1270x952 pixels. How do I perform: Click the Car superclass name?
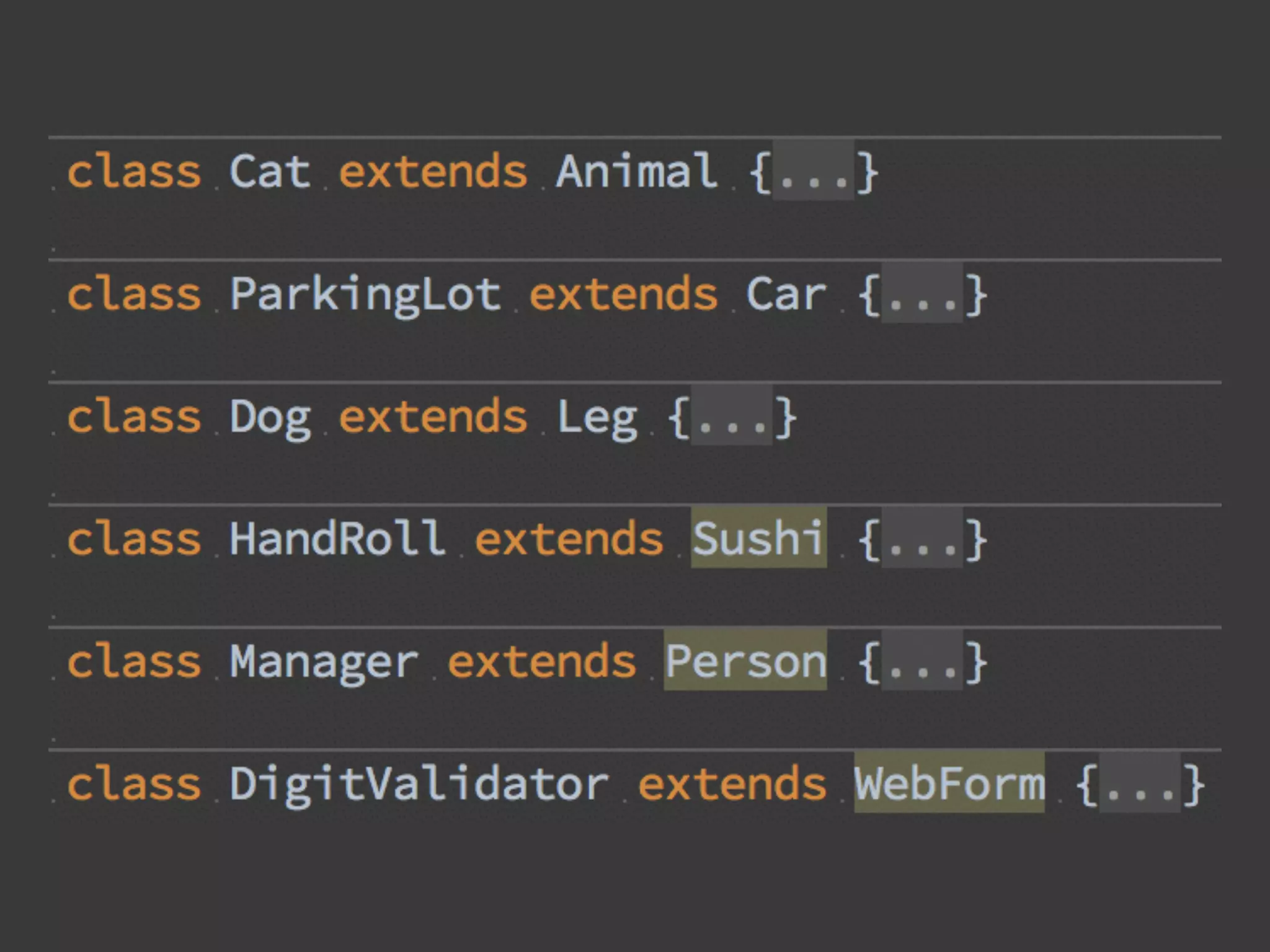point(786,294)
